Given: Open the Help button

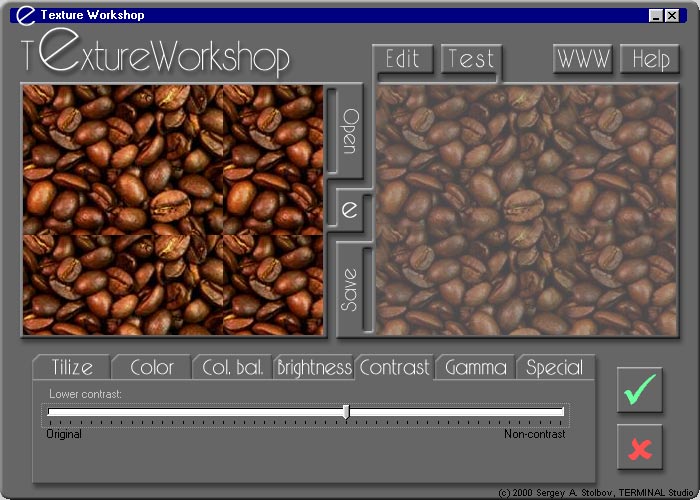Looking at the screenshot, I should [650, 59].
